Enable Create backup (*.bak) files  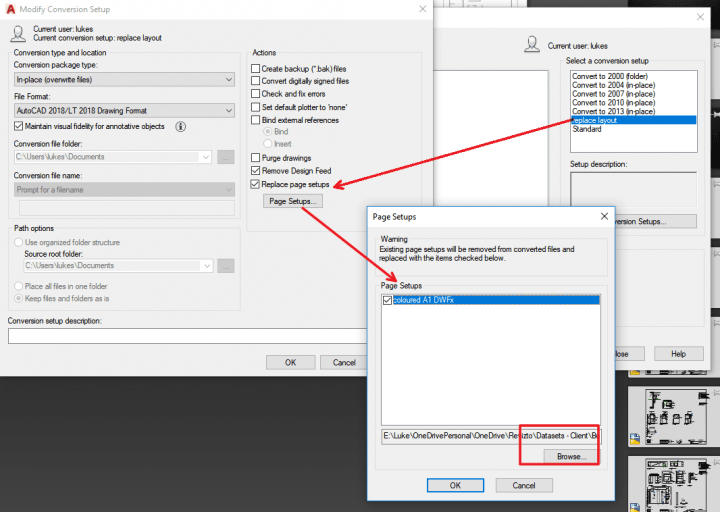tap(255, 68)
